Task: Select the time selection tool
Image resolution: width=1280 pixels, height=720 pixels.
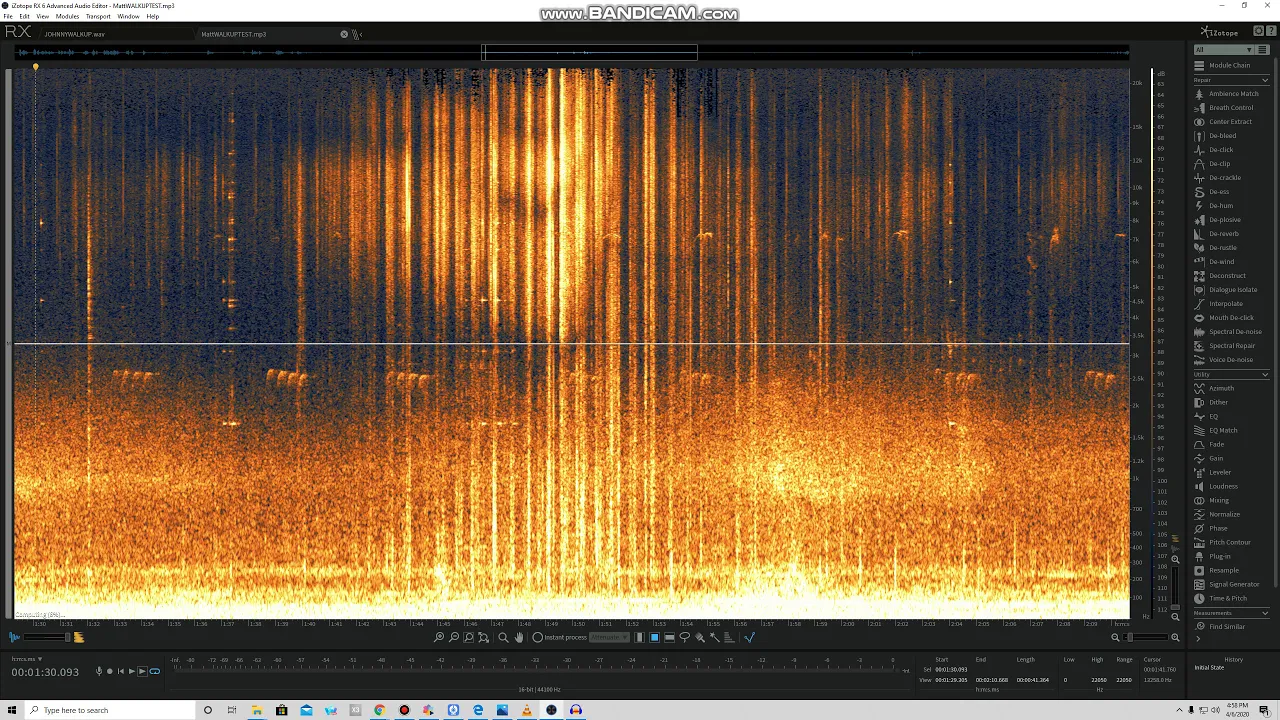Action: (x=639, y=637)
